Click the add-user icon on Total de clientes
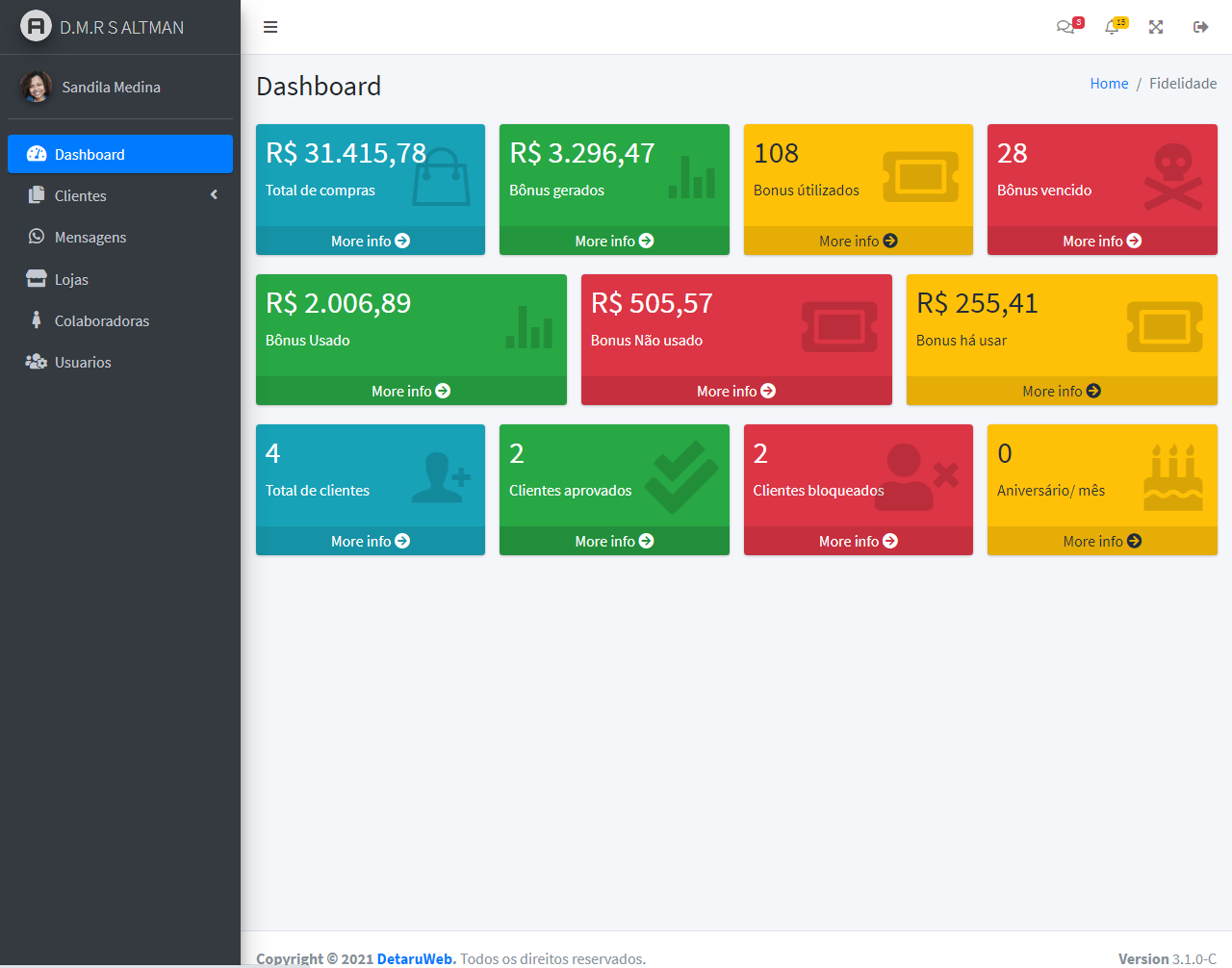Viewport: 1232px width, 968px height. 441,477
